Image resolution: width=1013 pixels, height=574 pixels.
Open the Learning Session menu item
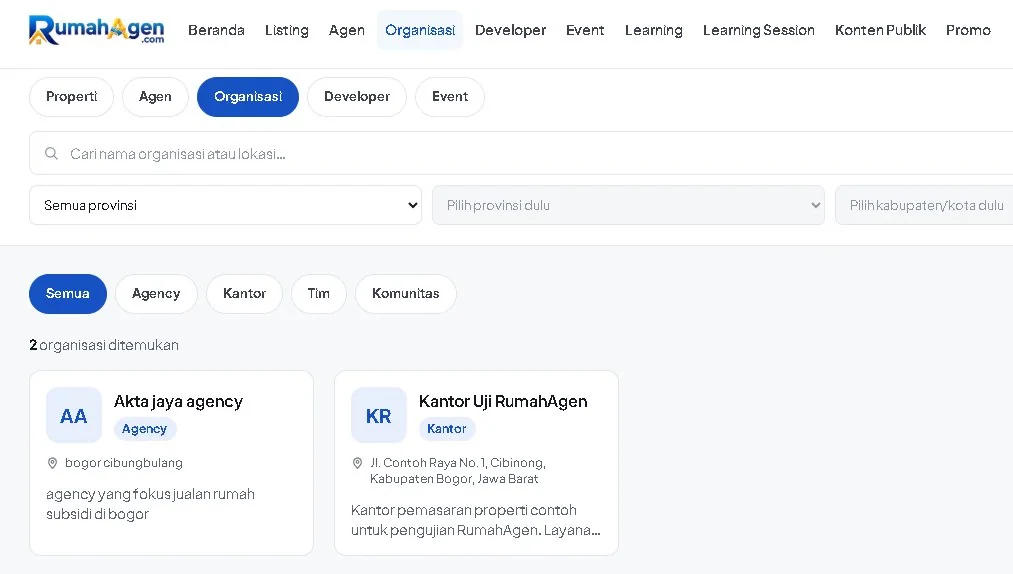tap(758, 30)
